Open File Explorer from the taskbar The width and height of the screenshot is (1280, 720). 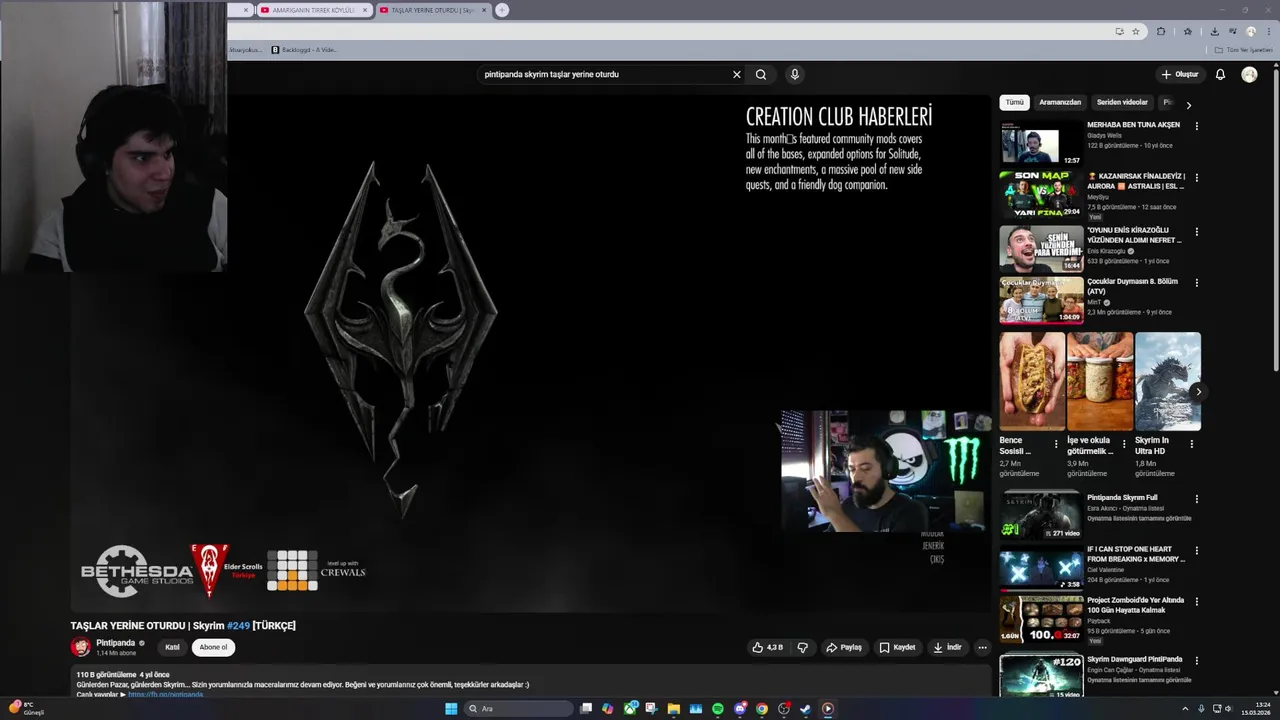point(674,709)
